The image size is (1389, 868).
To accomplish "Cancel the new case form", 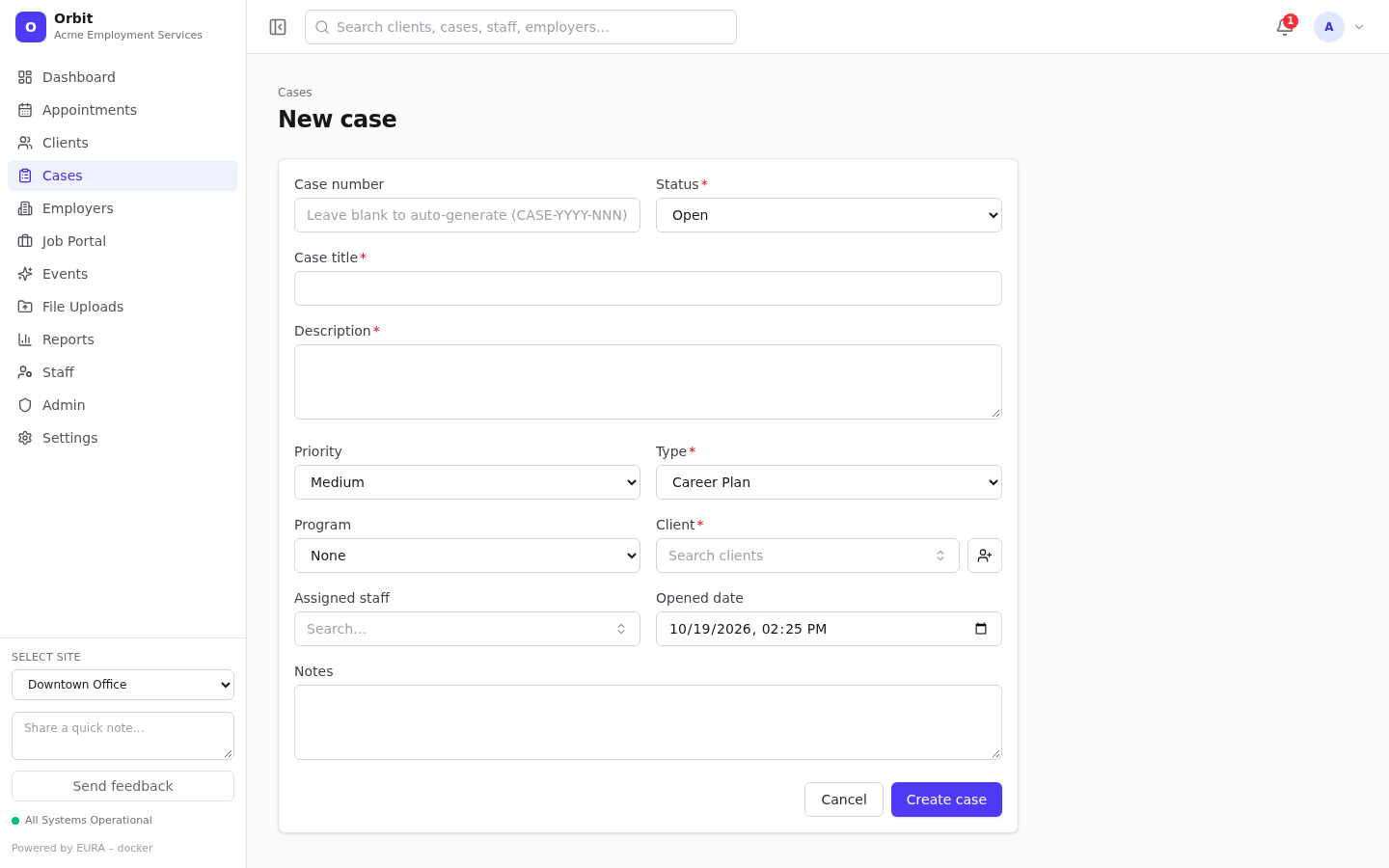I will point(844,800).
